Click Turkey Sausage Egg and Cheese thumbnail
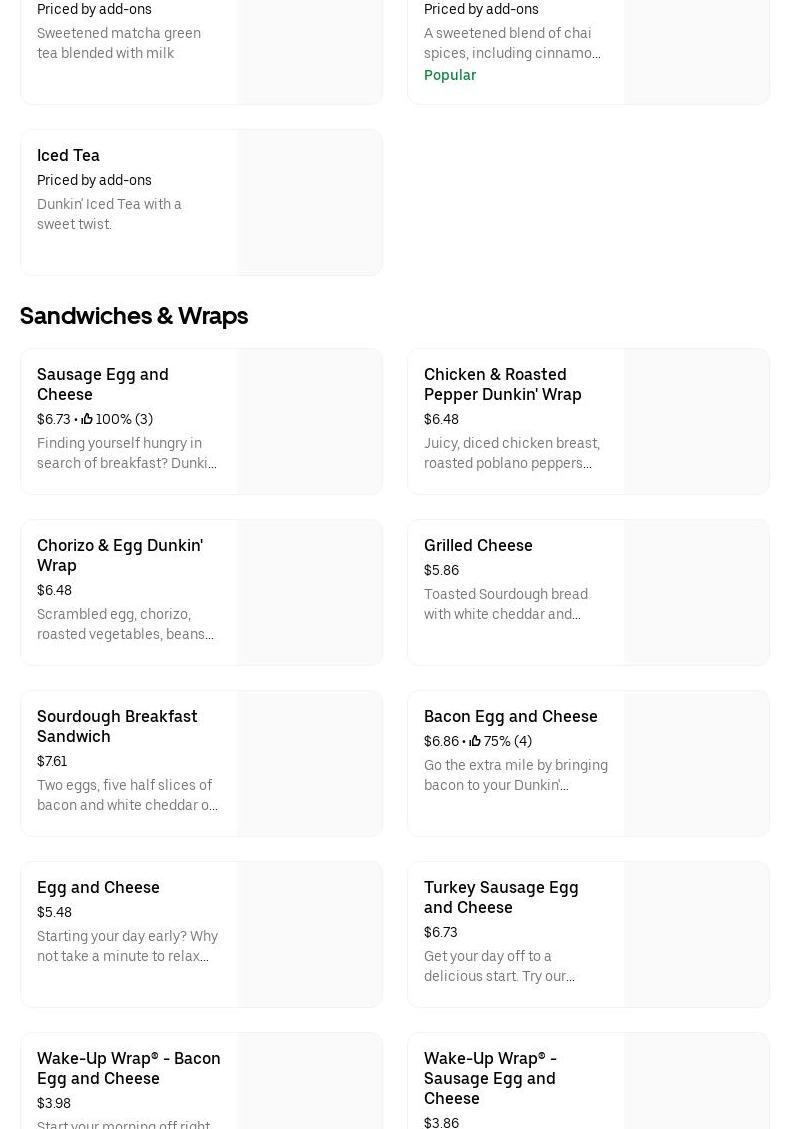Viewport: 804px width, 1129px height. click(696, 934)
